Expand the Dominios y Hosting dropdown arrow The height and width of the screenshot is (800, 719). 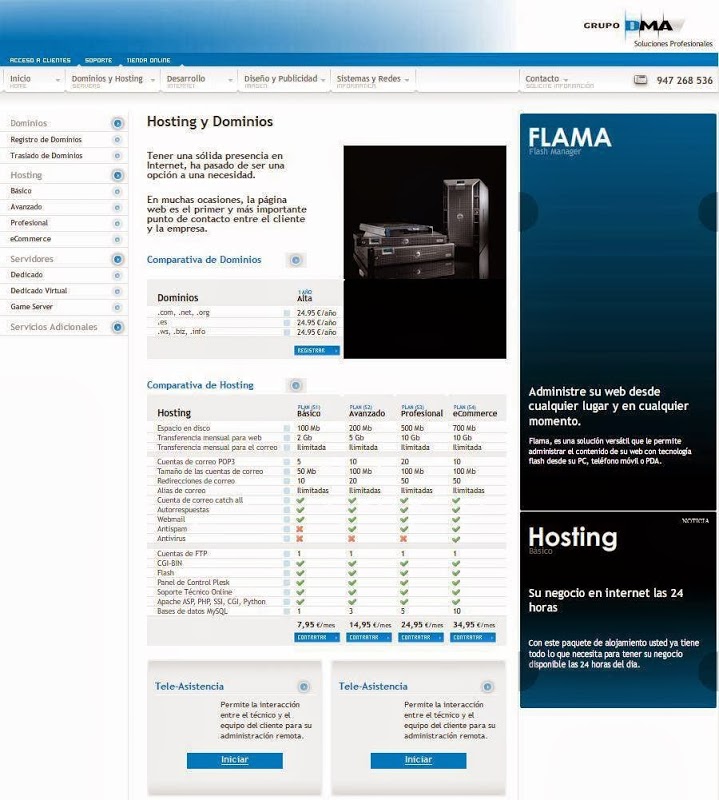(153, 80)
